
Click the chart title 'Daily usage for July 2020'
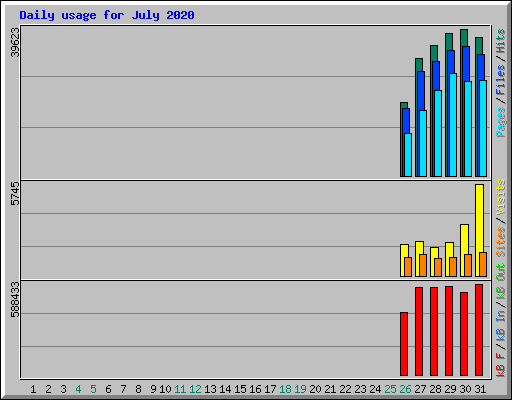107,15
